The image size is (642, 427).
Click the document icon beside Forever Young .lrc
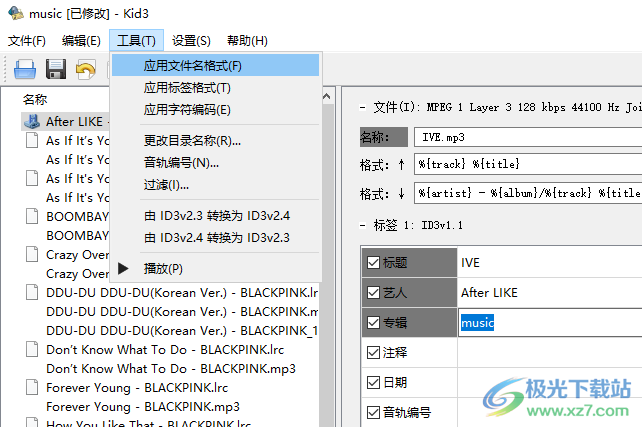(x=31, y=388)
